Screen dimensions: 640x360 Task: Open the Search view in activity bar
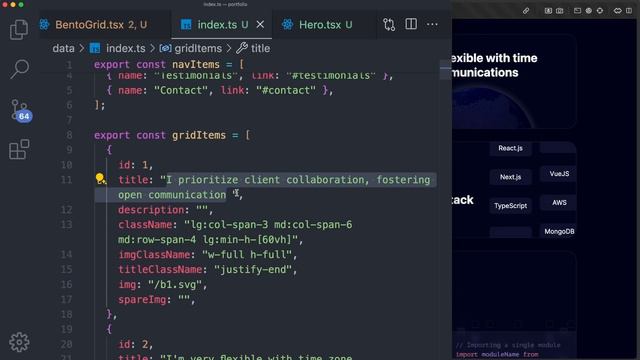coord(19,69)
